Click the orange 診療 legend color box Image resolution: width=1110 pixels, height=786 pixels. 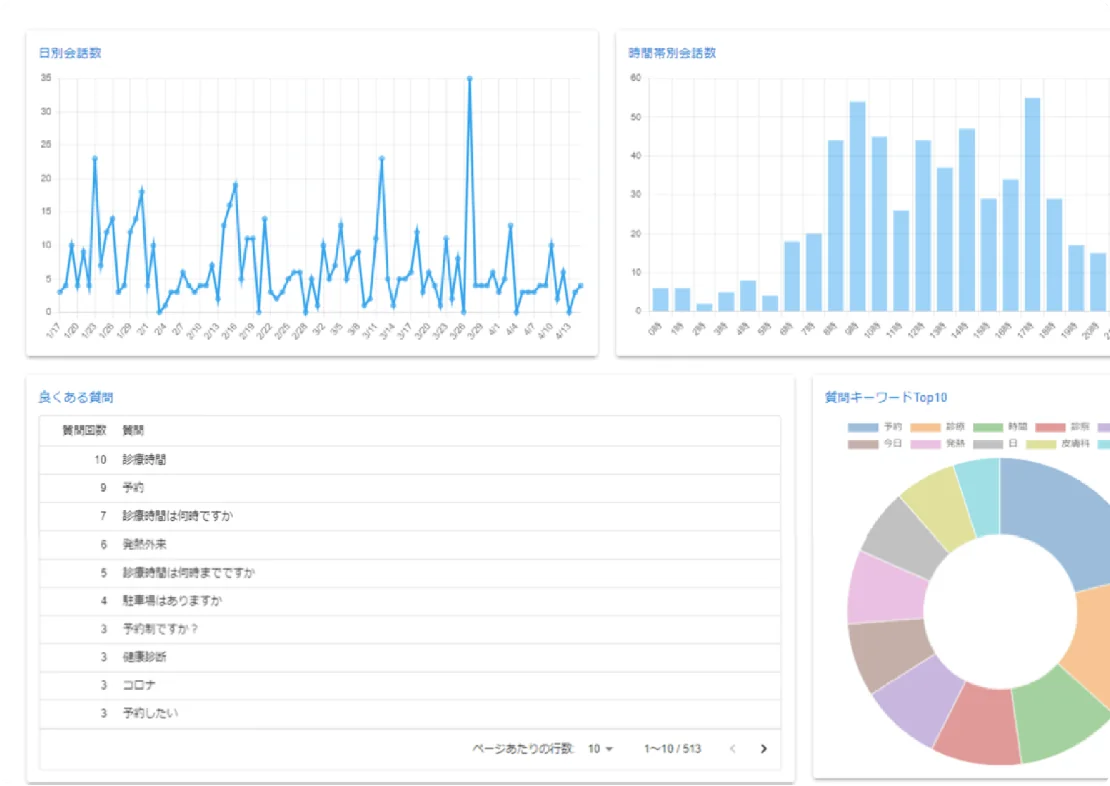pyautogui.click(x=925, y=427)
